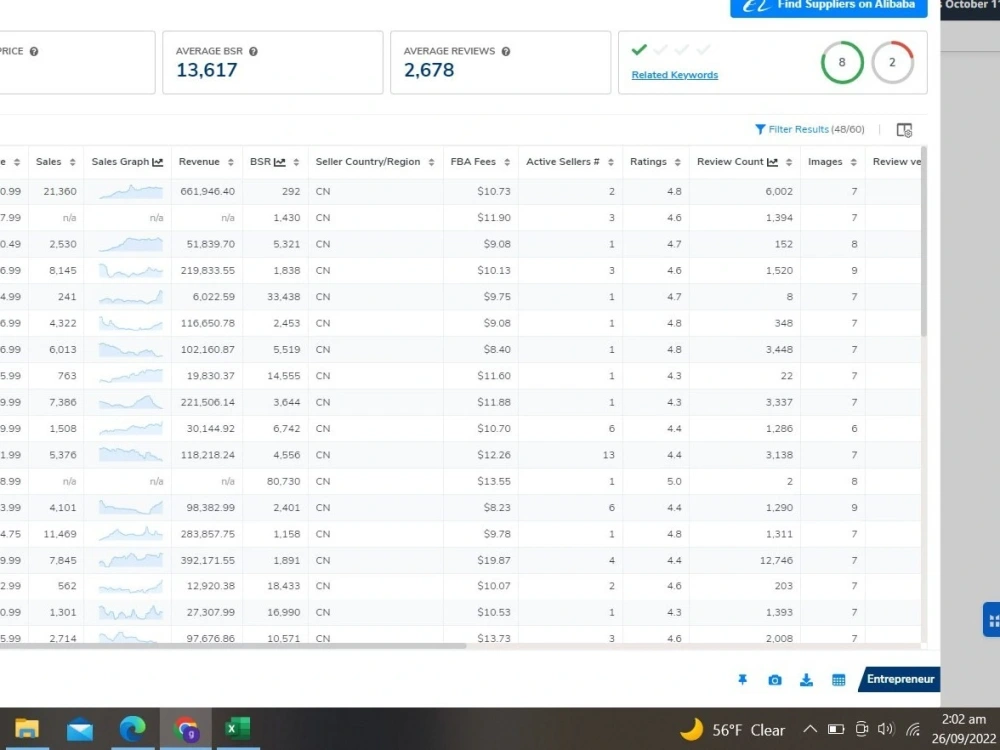Click Find Suppliers on Alibaba button
Viewport: 1000px width, 750px height.
[828, 6]
